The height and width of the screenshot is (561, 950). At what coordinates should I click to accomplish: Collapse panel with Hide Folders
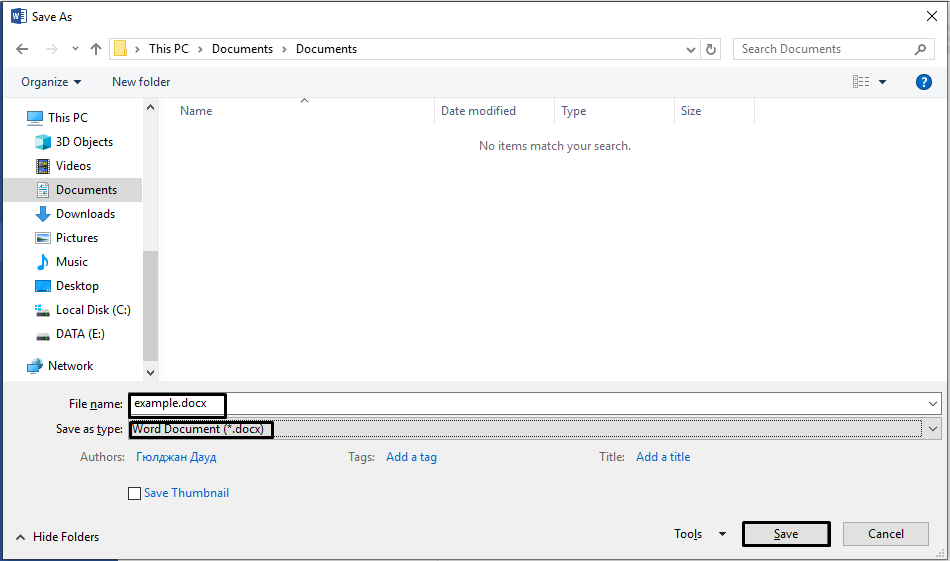coord(57,537)
